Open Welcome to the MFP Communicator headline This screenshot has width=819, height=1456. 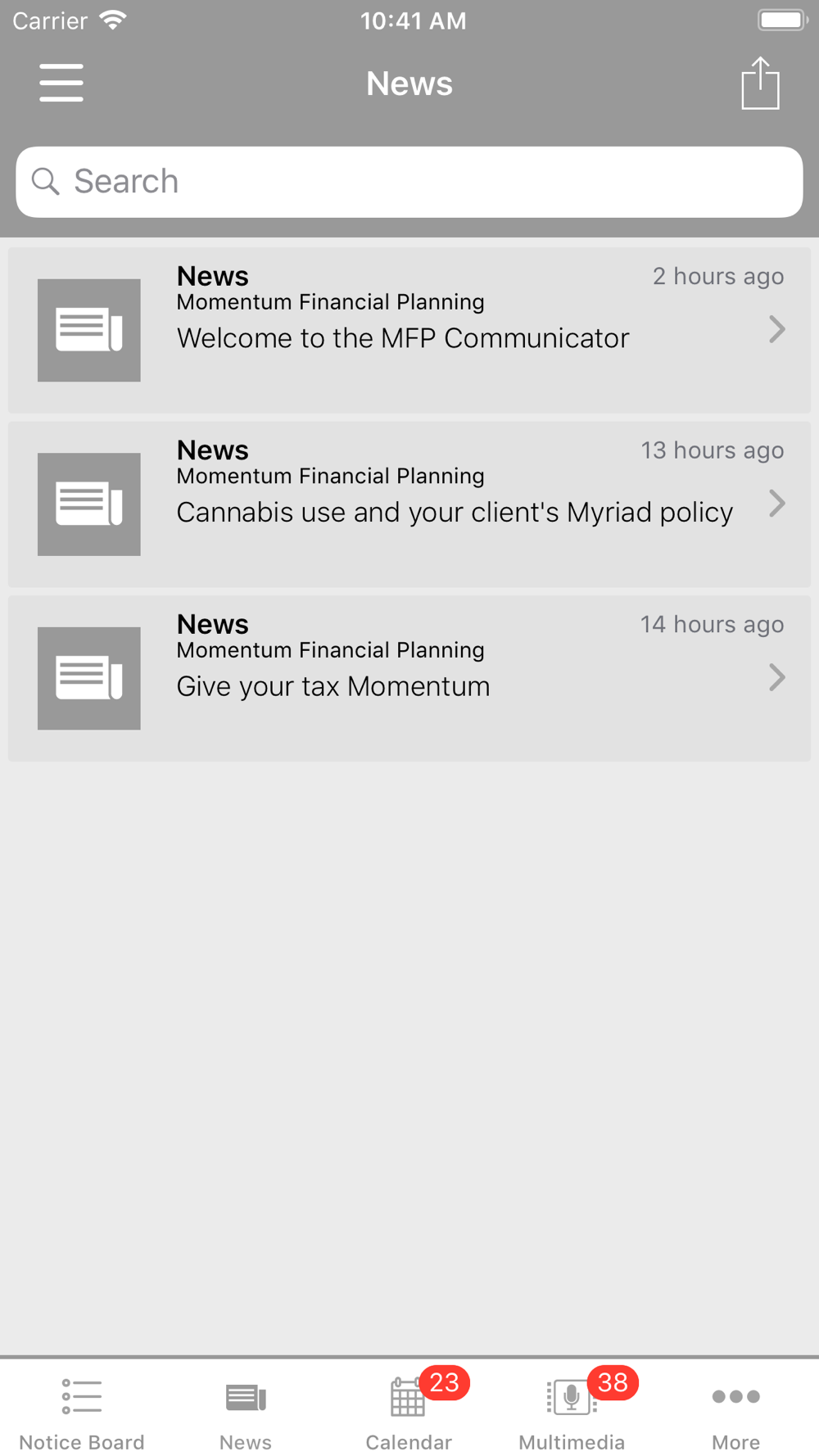[x=403, y=338]
